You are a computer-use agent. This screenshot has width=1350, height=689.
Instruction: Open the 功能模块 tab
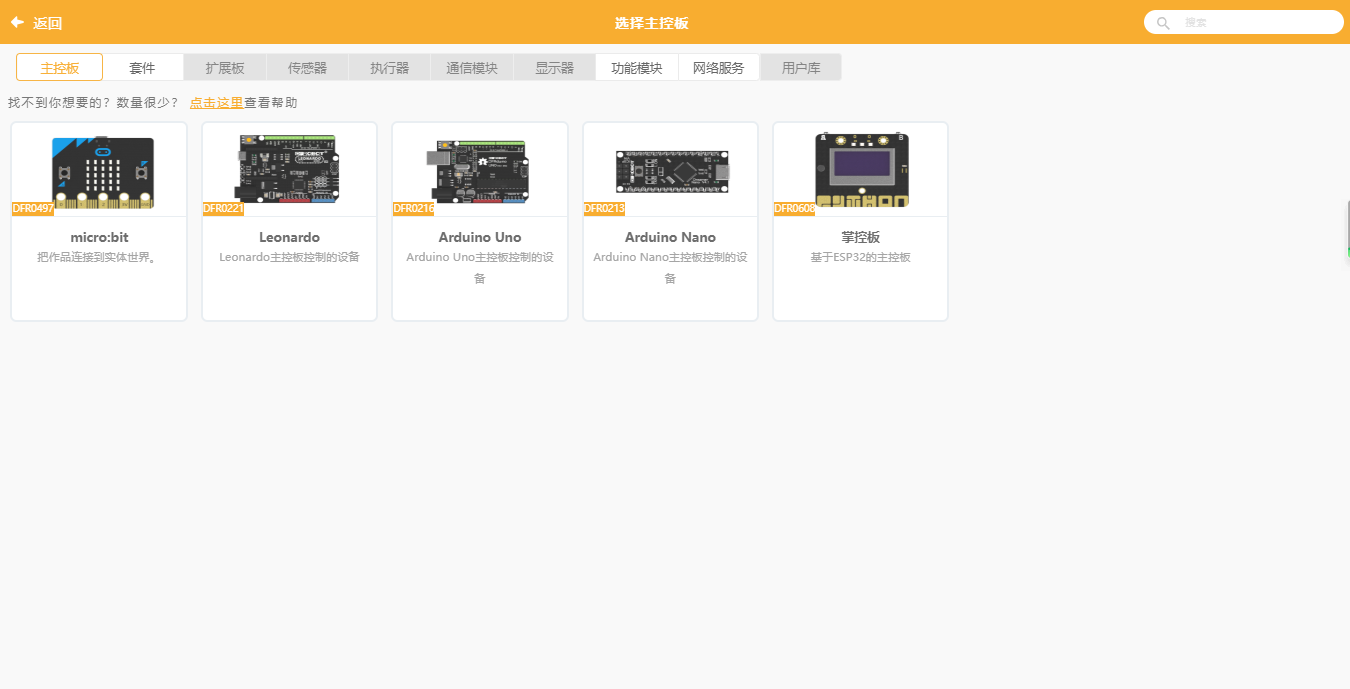tap(637, 67)
